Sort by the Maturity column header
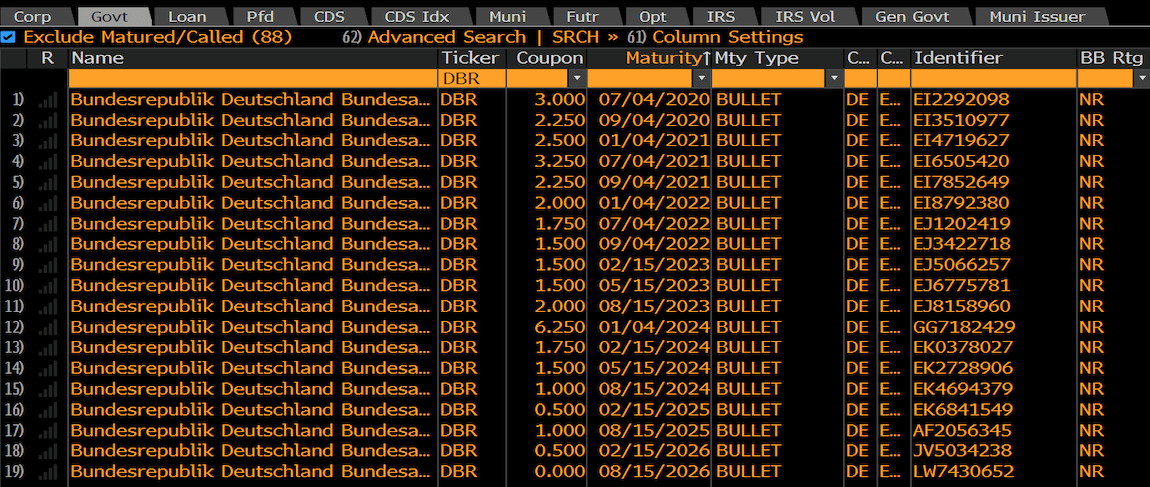This screenshot has width=1150, height=487. point(649,59)
